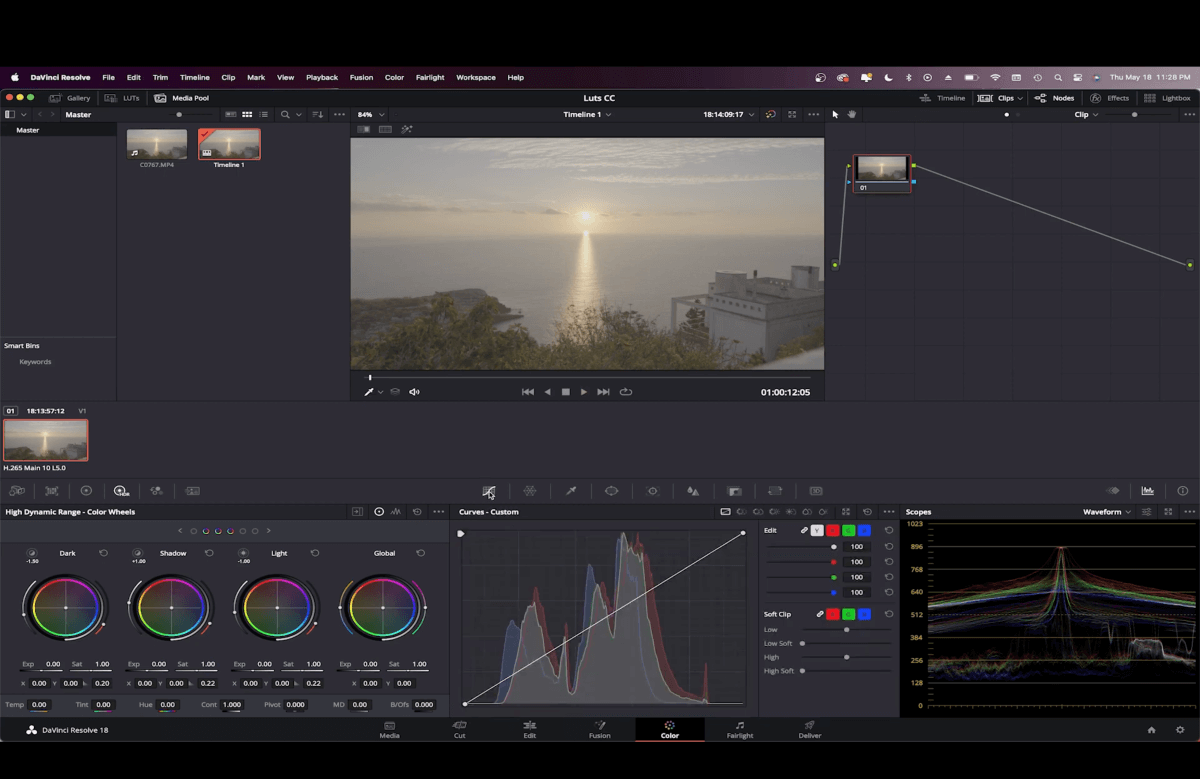Open the Clips dropdown arrow

click(1019, 98)
